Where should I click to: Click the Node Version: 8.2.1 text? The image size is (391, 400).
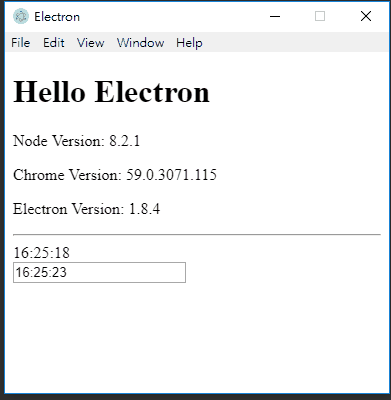click(x=76, y=141)
